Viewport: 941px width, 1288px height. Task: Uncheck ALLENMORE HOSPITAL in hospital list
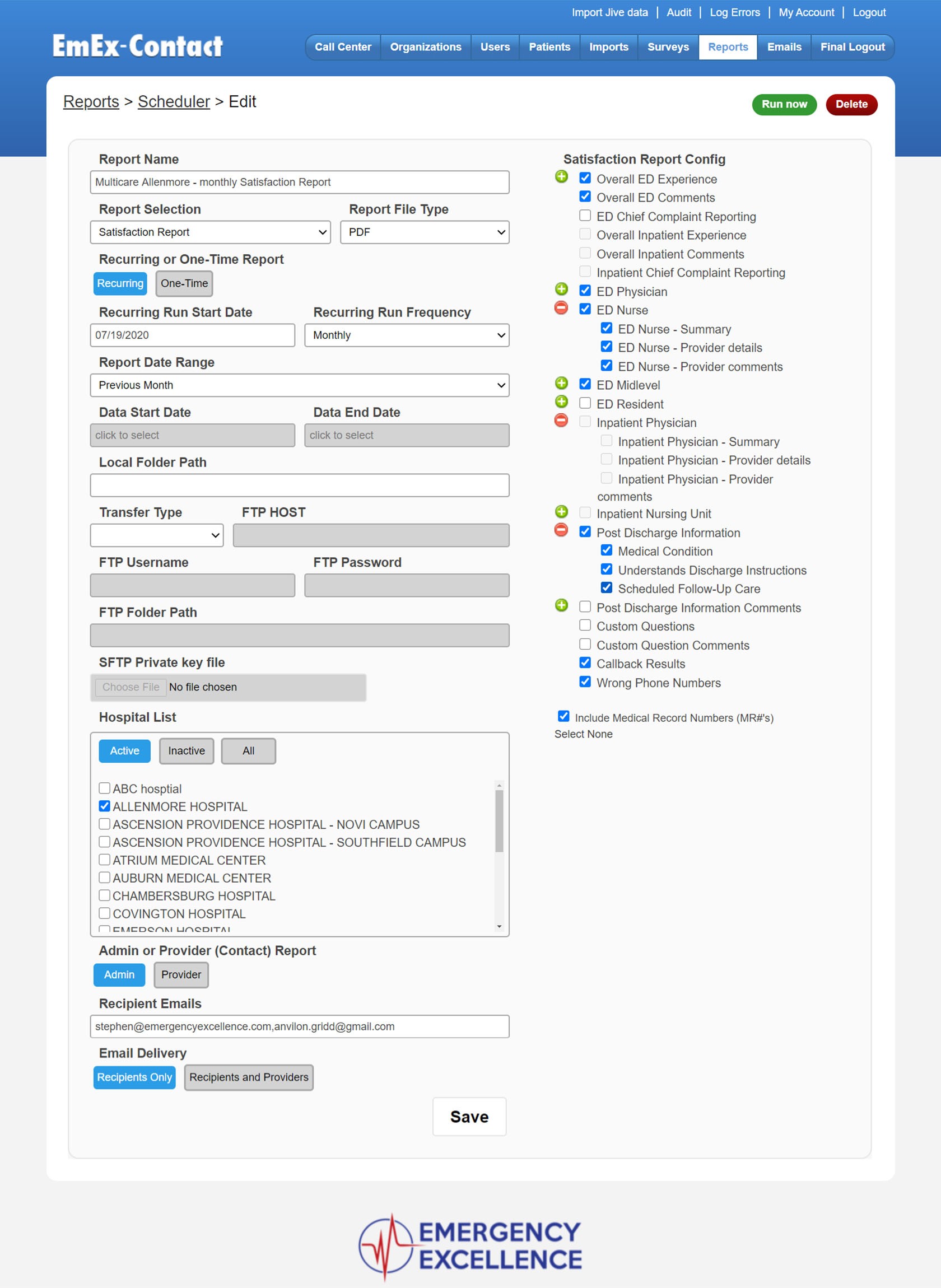(x=104, y=806)
